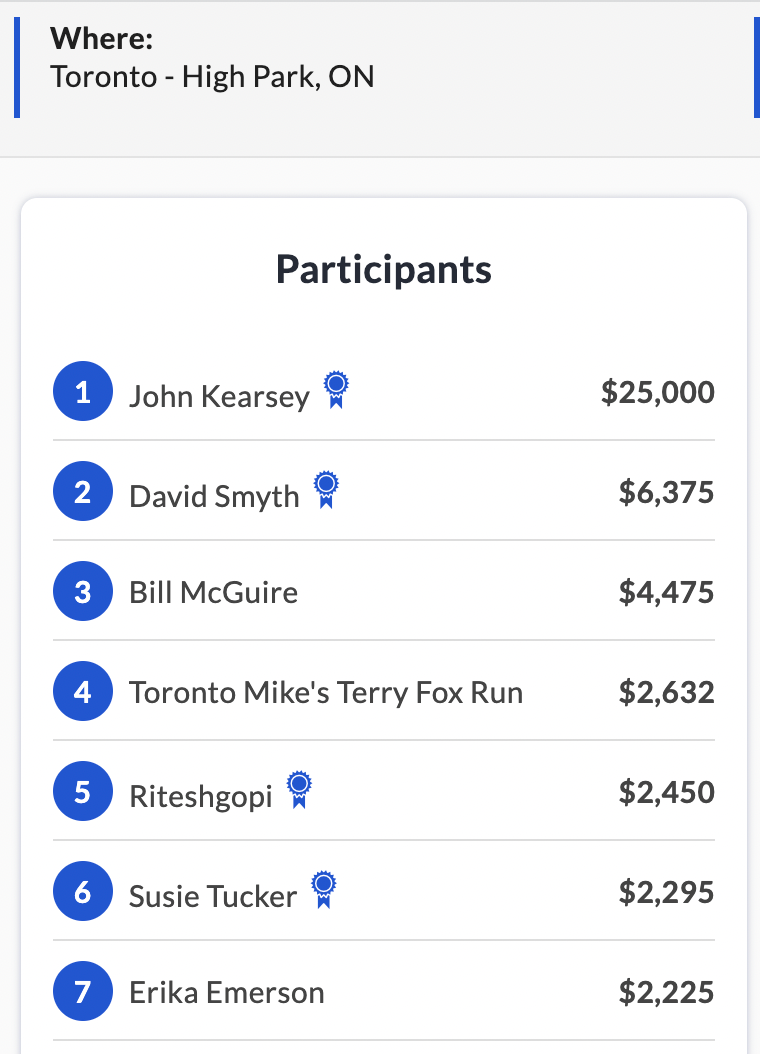Open David Smyth's participant page
Image resolution: width=760 pixels, height=1054 pixels.
[x=214, y=496]
